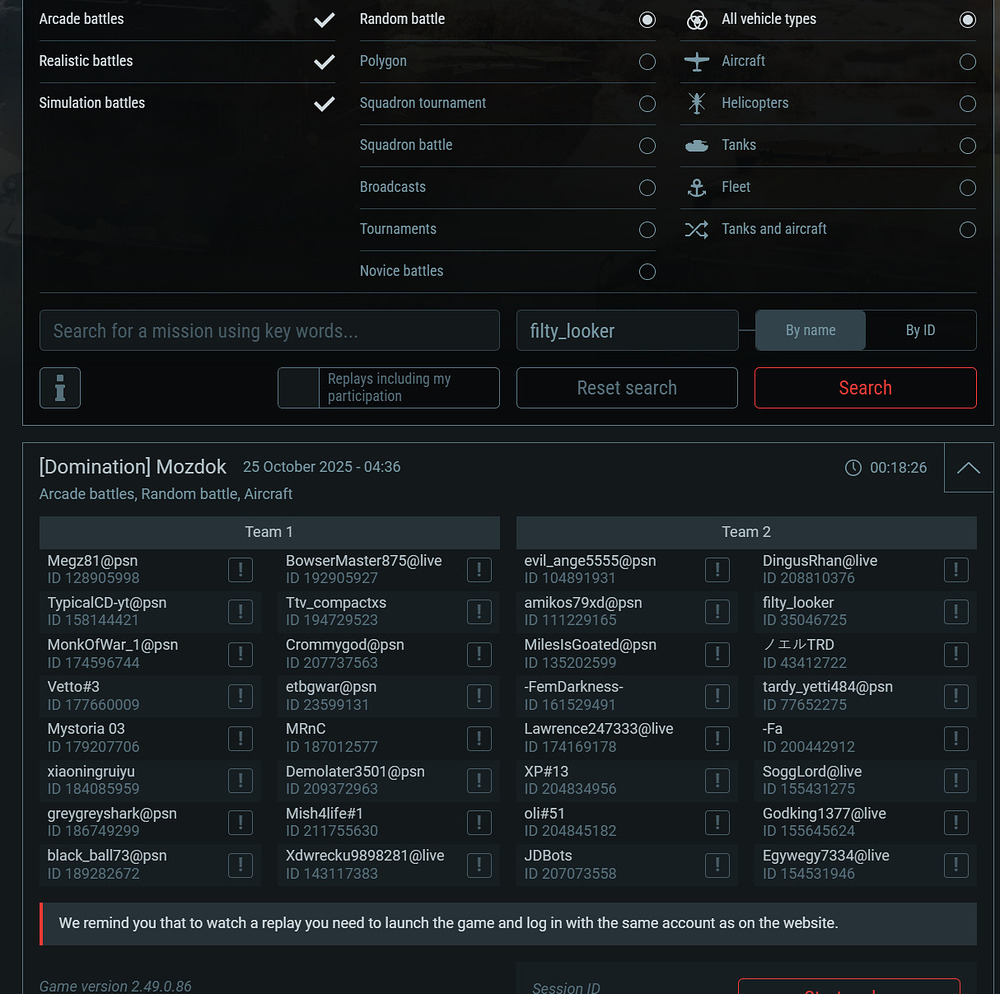Toggle Simulation battles checkmark
Viewport: 1000px width, 994px height.
pos(324,103)
